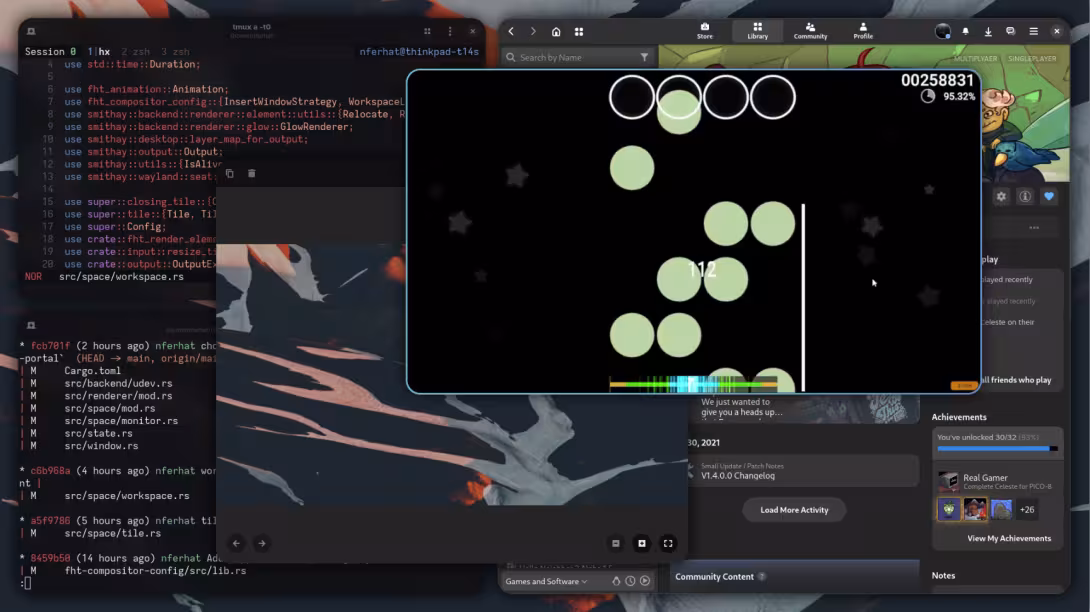The image size is (1090, 612).
Task: Click the accuracy pie icon in the rhythm game
Action: pos(928,96)
